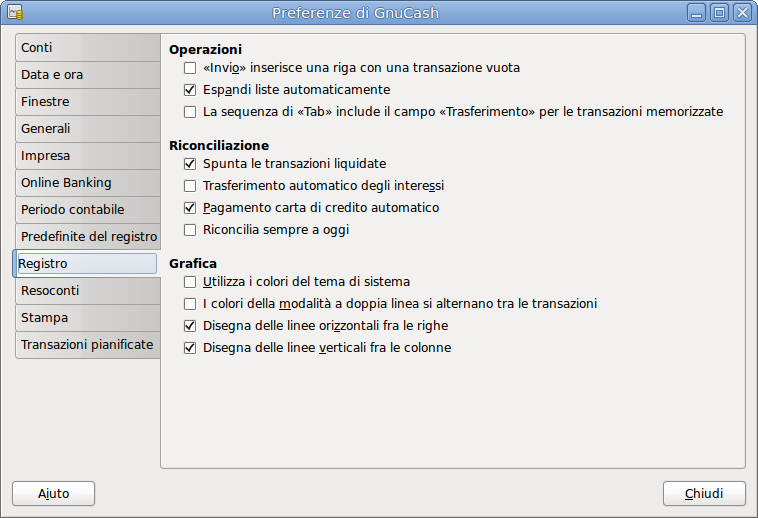Viewport: 758px width, 518px height.
Task: Enable «Invio» inserisce una riga vuota checkbox
Action: click(x=190, y=68)
